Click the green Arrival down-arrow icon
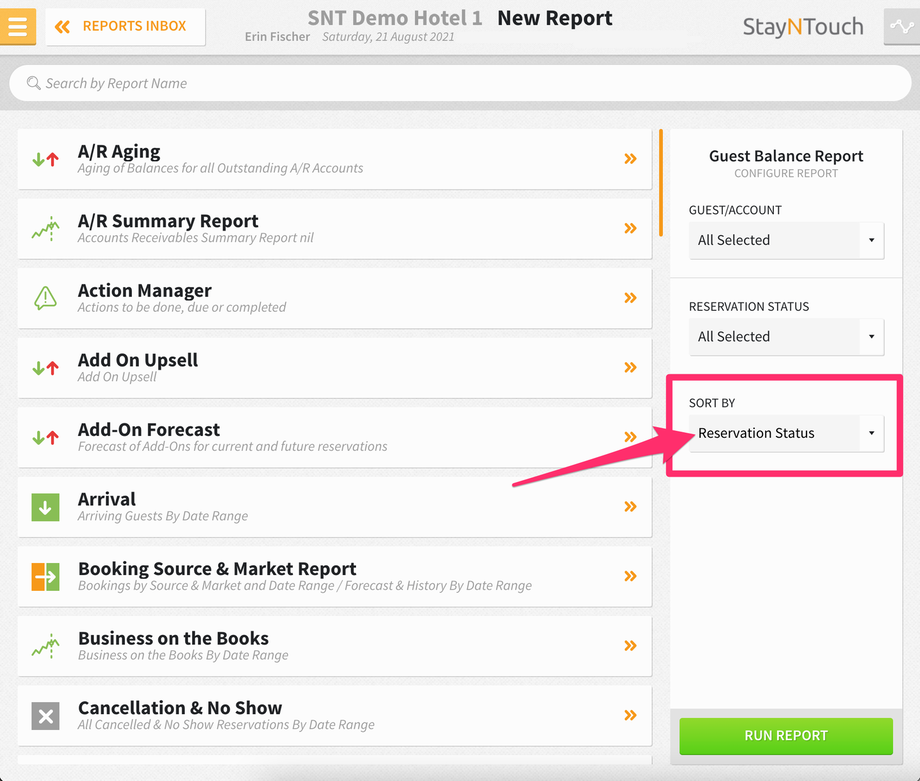Screen dimensions: 920x781 (45, 507)
